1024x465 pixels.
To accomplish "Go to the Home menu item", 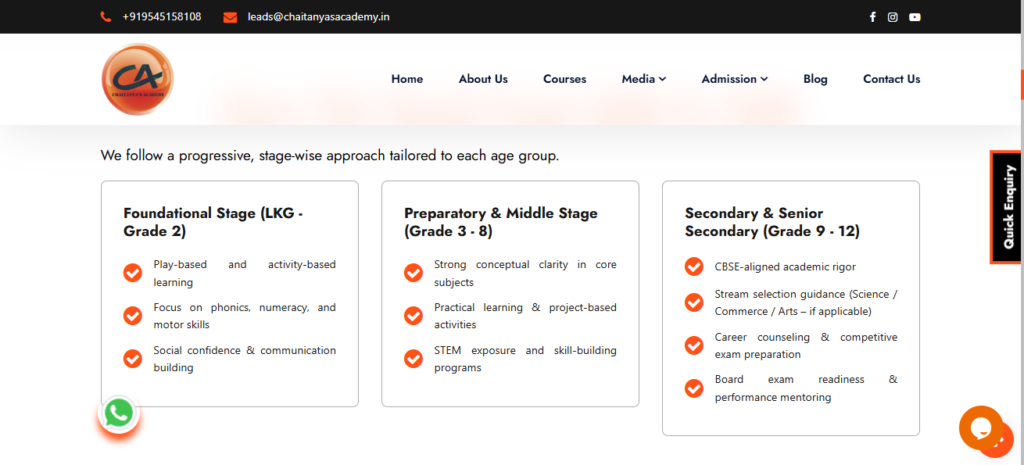I will point(407,79).
